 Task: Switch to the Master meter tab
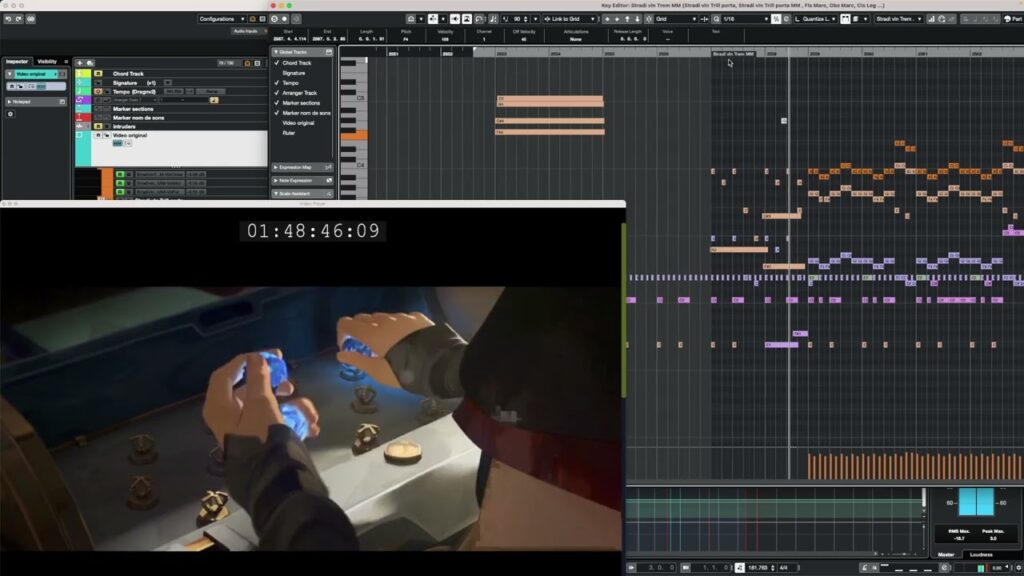tap(946, 554)
